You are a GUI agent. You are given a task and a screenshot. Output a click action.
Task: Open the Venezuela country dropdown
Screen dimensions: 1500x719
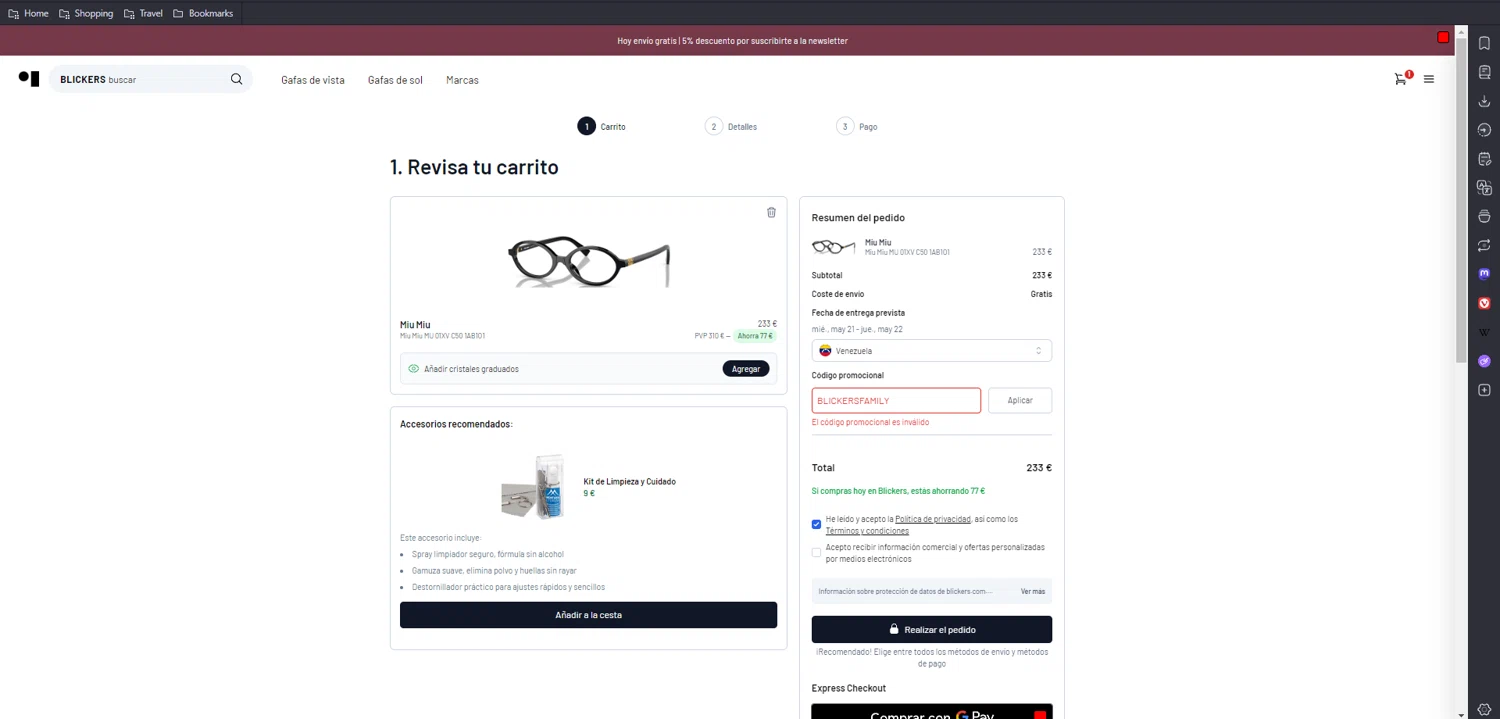click(932, 351)
